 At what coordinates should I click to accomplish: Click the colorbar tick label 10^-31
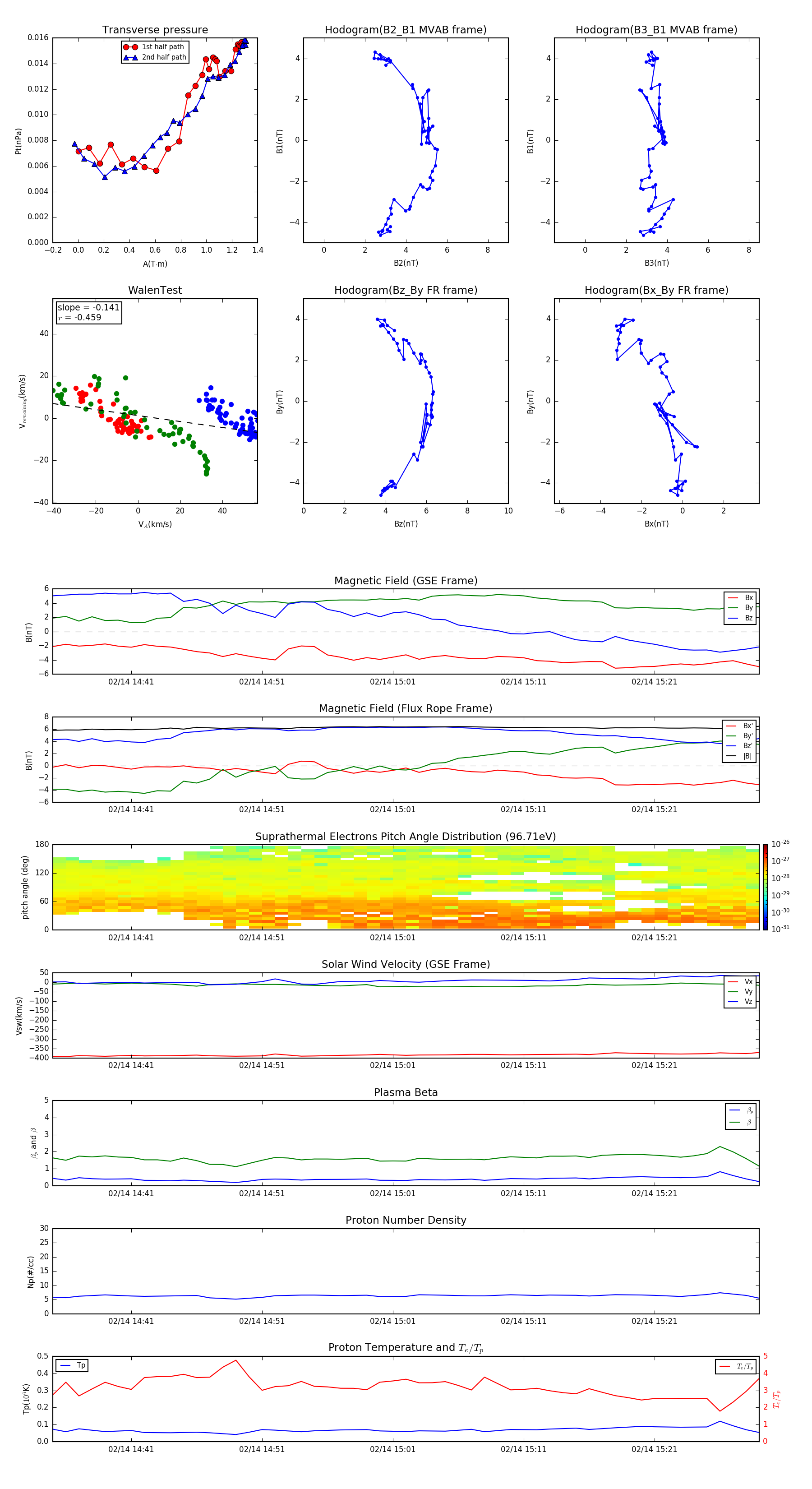[x=780, y=929]
